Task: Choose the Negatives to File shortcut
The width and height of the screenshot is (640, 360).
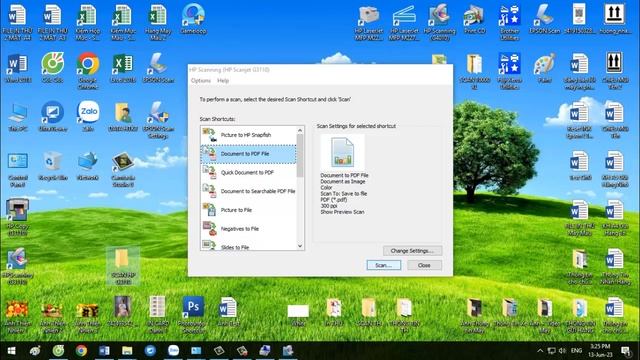Action: [249, 229]
